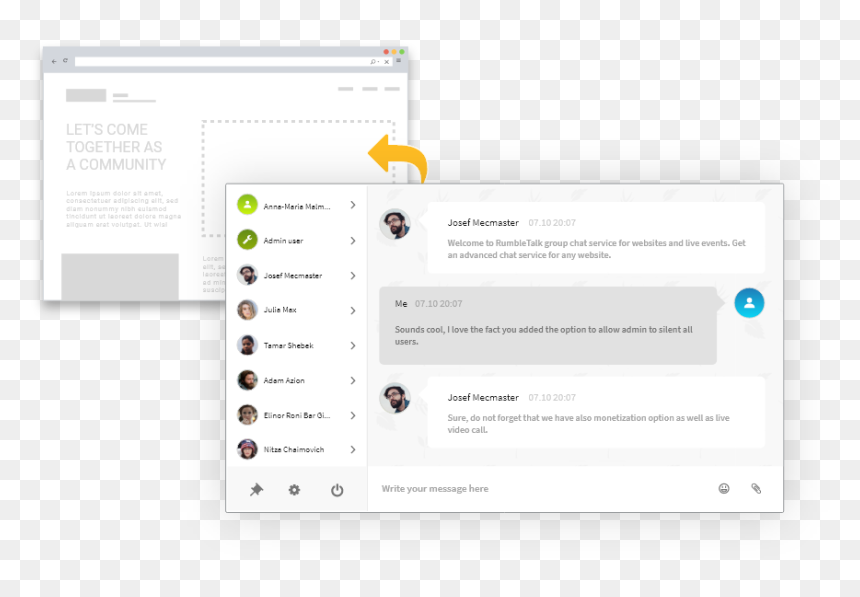The image size is (860, 597).
Task: Expand Tamar Shebek row chevron
Action: (x=353, y=346)
